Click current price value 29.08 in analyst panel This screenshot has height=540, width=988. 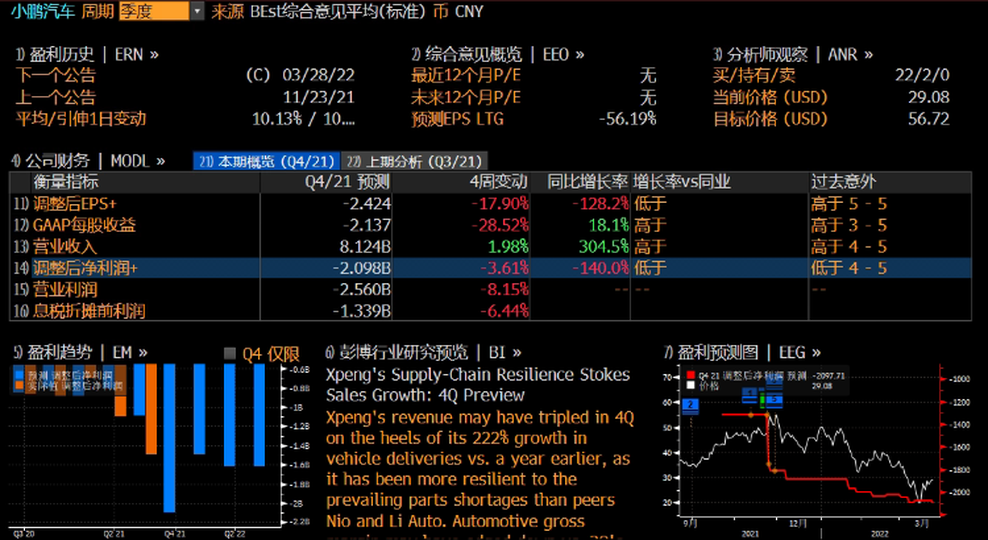[x=929, y=97]
